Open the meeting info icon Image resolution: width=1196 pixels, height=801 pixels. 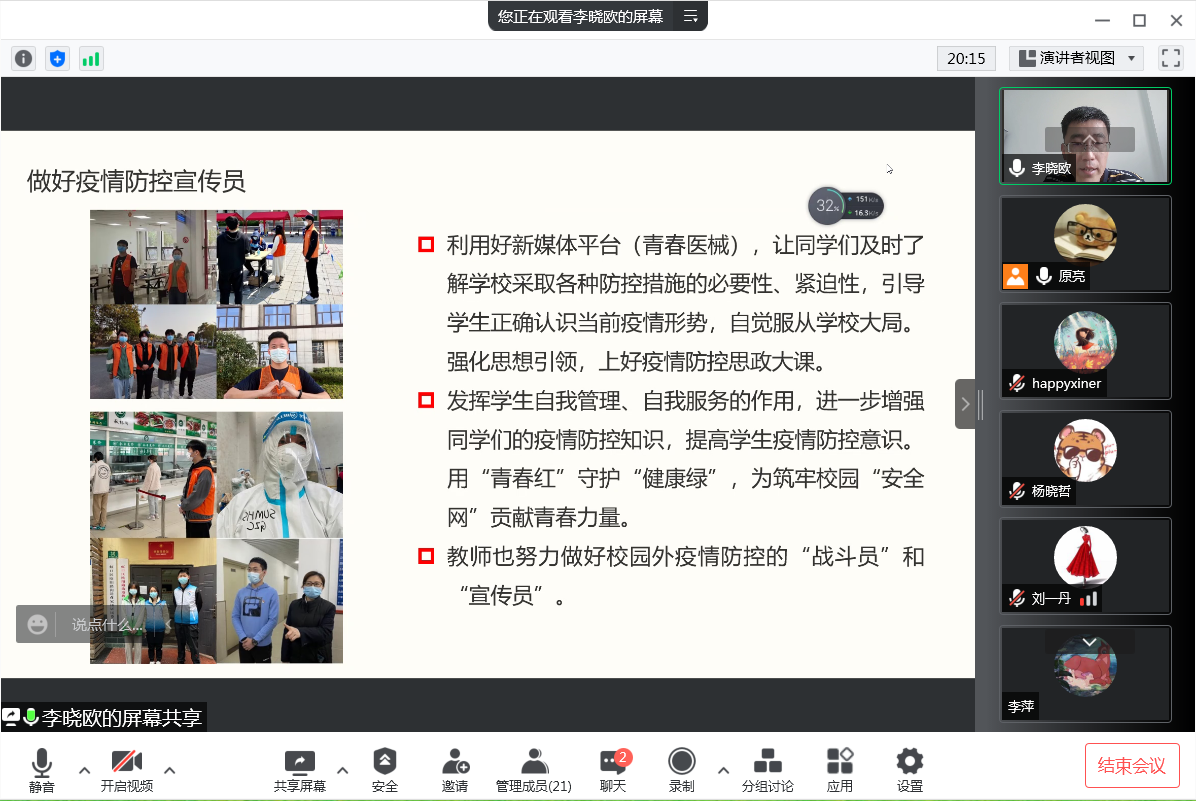pyautogui.click(x=24, y=59)
